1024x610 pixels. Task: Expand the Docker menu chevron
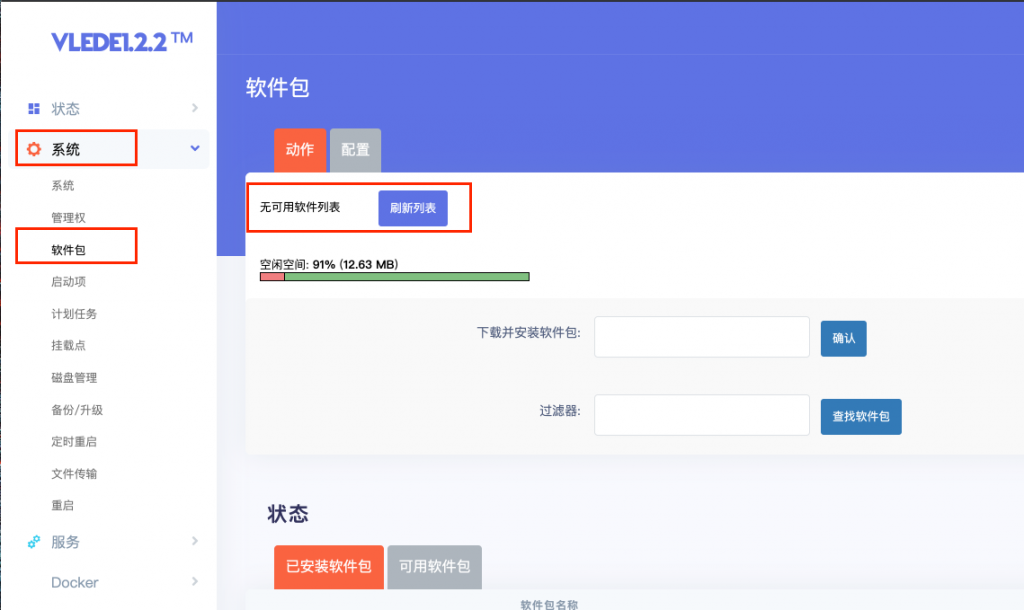[x=195, y=581]
